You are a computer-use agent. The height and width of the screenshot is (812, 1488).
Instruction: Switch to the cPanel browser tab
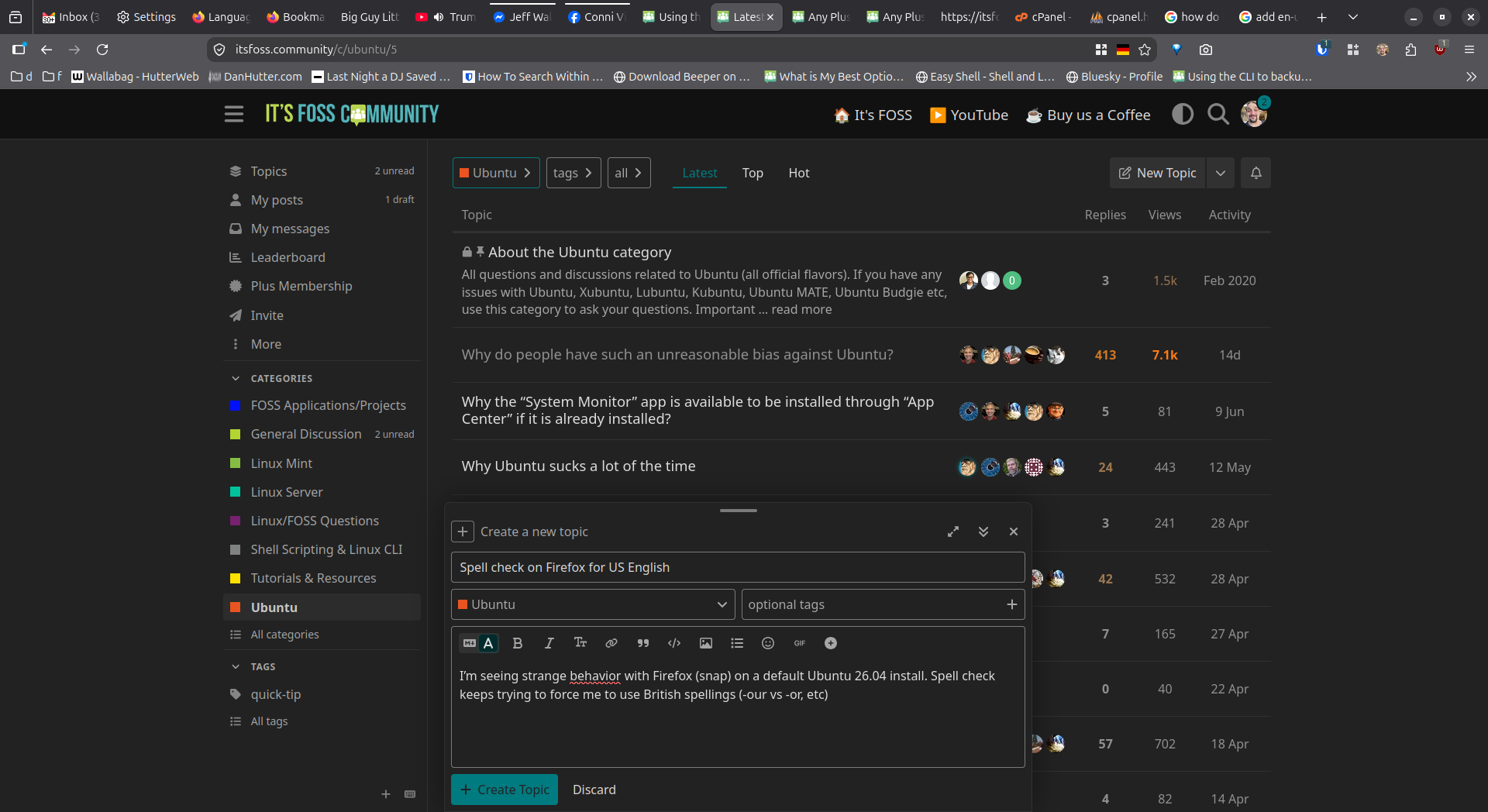point(1044,17)
